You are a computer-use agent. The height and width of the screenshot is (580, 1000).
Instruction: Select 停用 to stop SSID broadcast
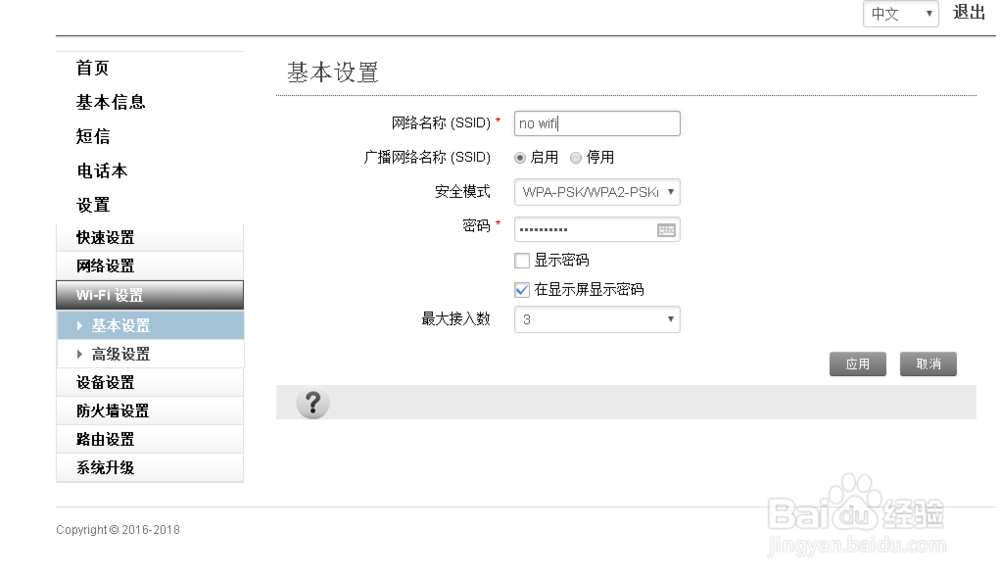click(x=576, y=157)
